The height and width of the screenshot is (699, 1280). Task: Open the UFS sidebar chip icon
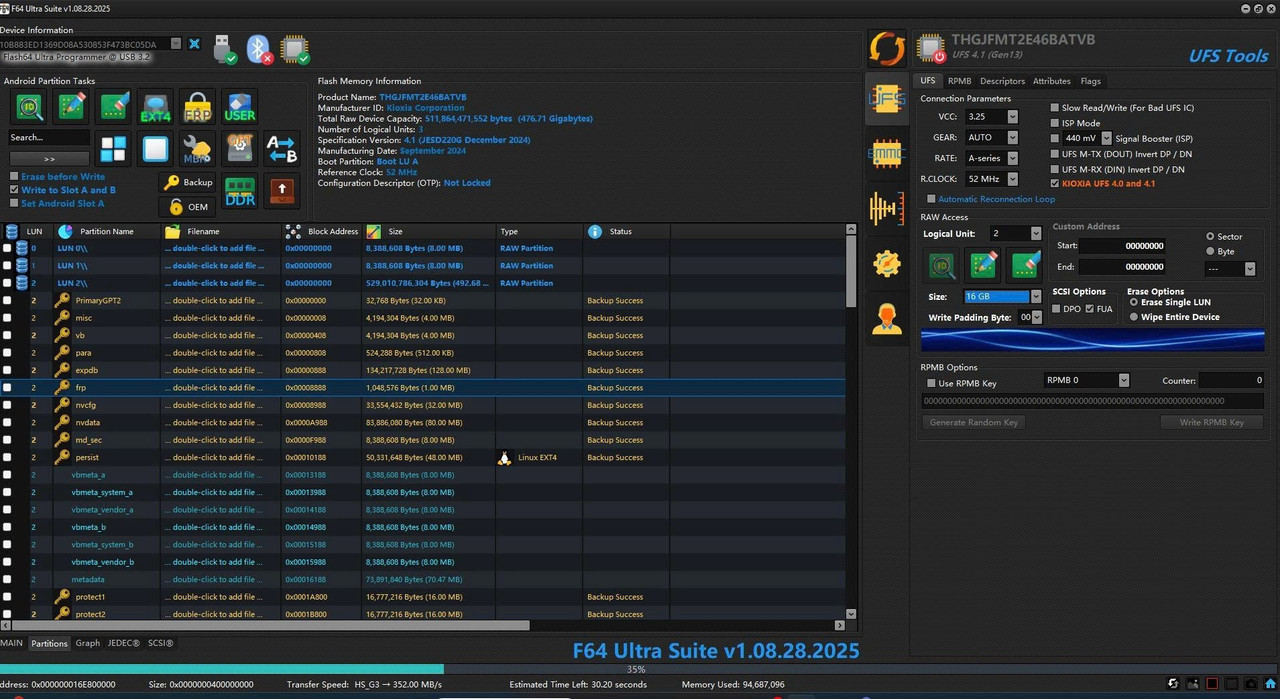[x=886, y=98]
